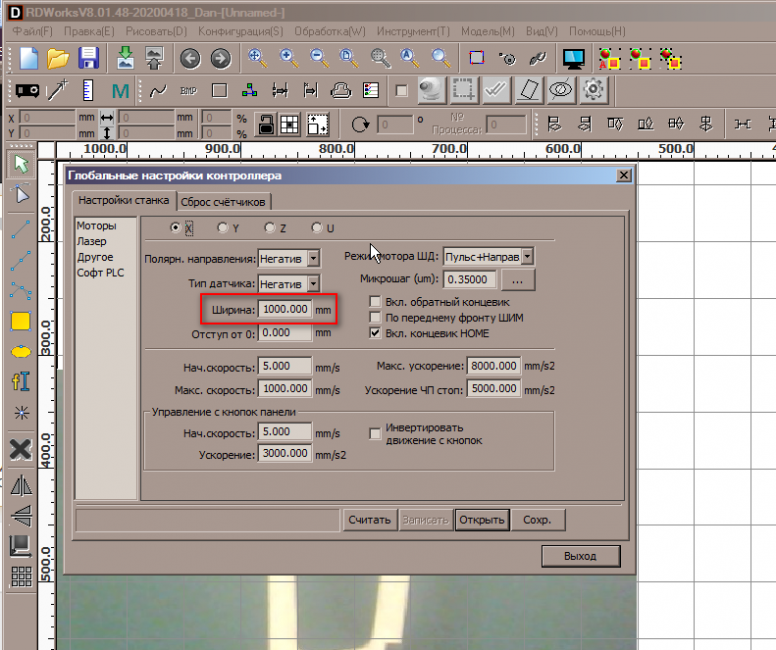Viewport: 776px width, 650px height.
Task: Click the padlock aspect ratio icon
Action: (x=266, y=125)
